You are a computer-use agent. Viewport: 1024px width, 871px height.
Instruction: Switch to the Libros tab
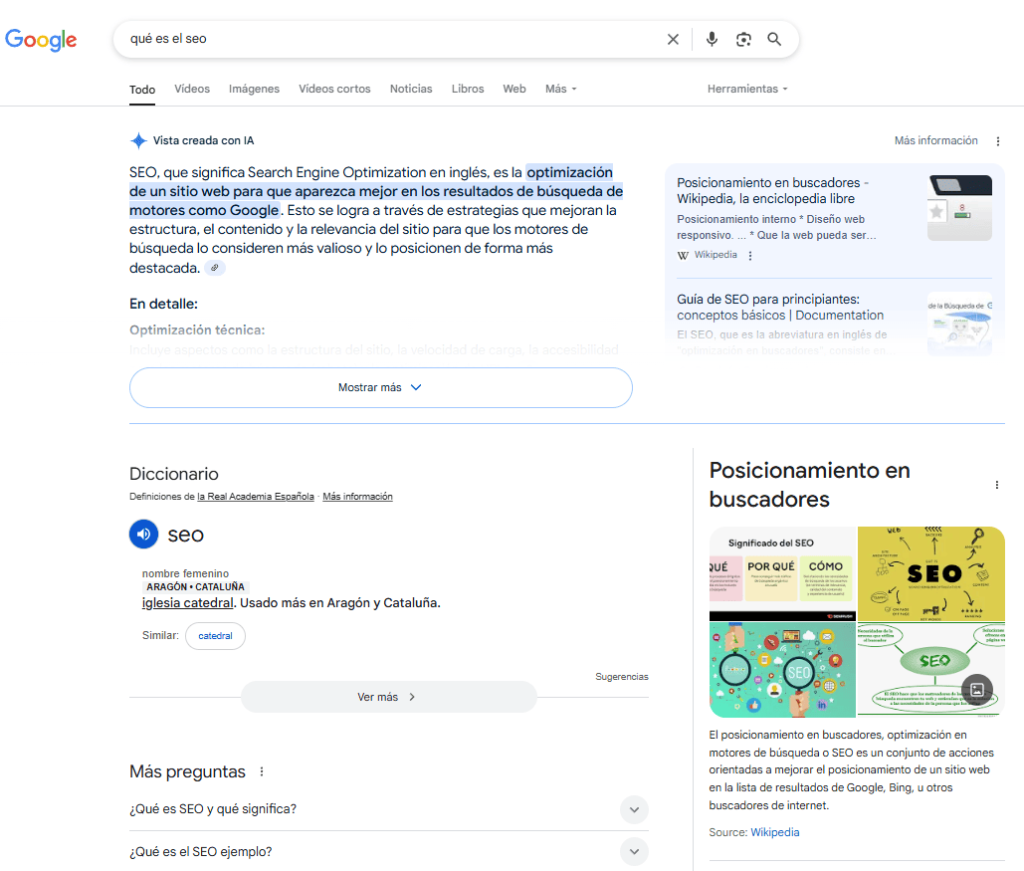[x=468, y=89]
